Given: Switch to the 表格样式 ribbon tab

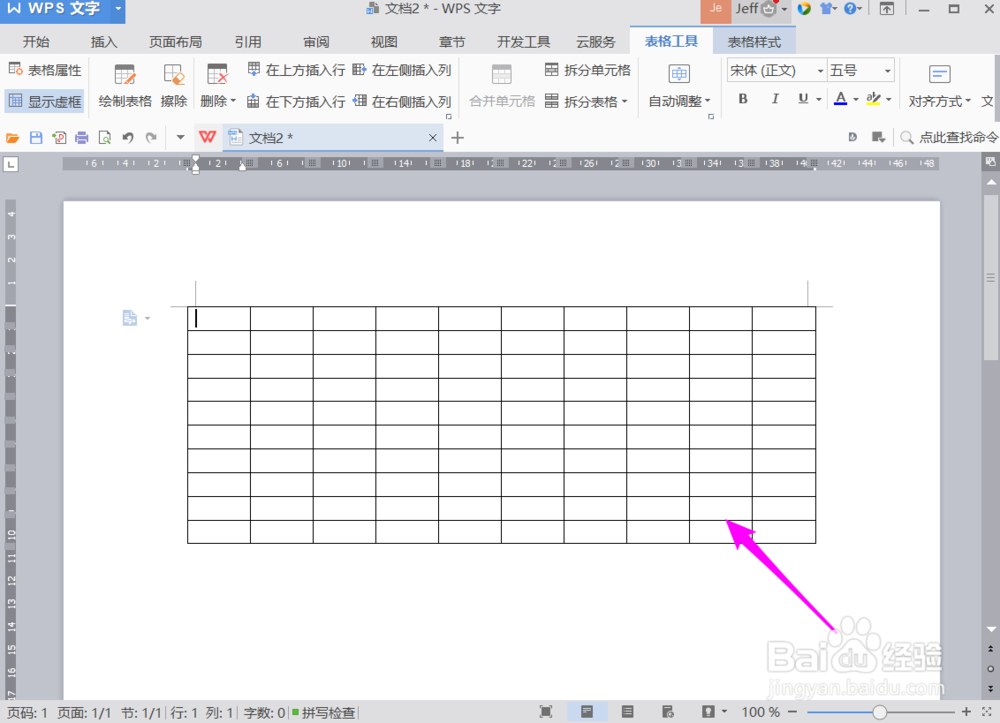Looking at the screenshot, I should (754, 41).
